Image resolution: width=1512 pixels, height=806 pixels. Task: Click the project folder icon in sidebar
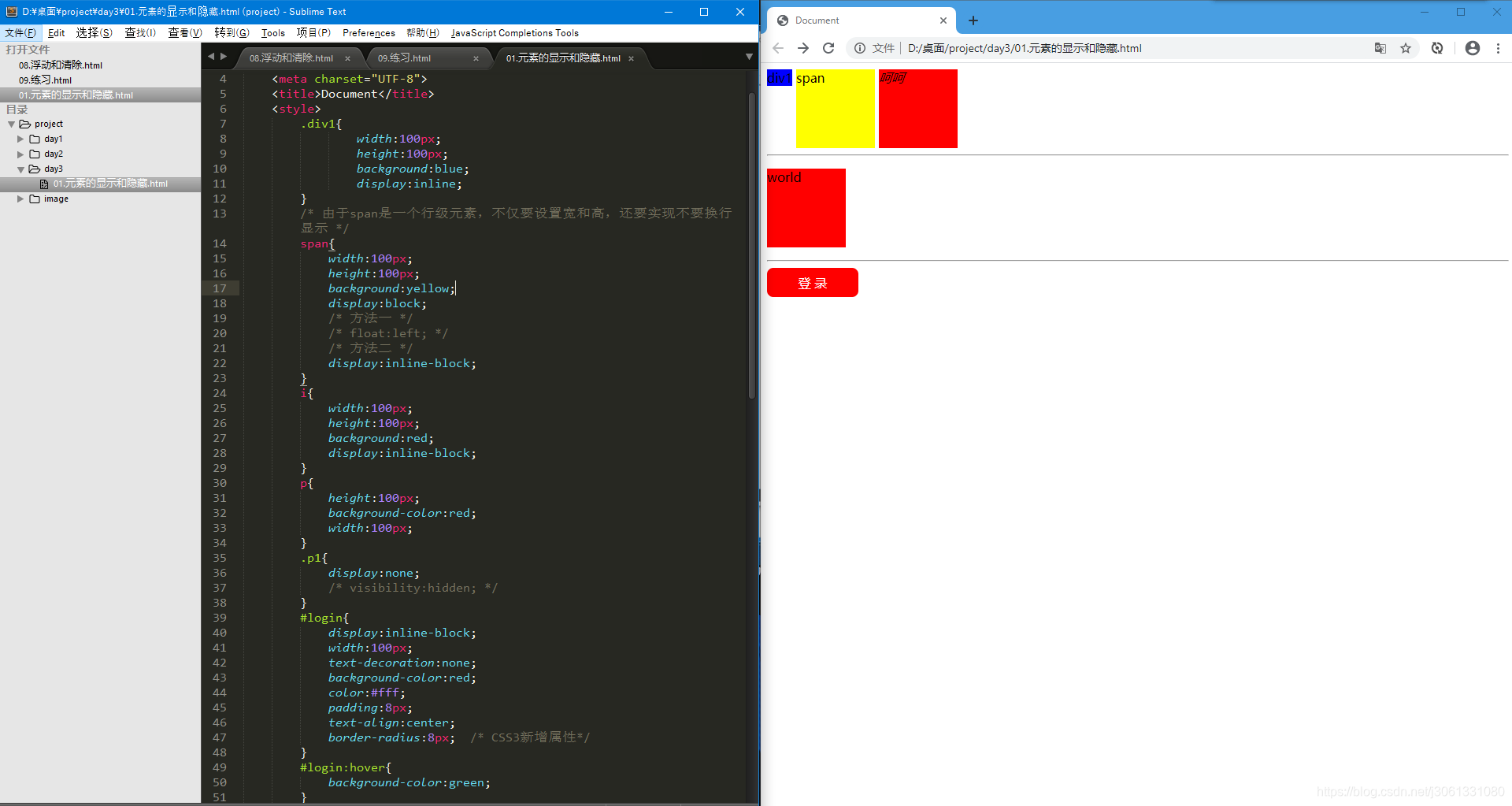tap(25, 124)
